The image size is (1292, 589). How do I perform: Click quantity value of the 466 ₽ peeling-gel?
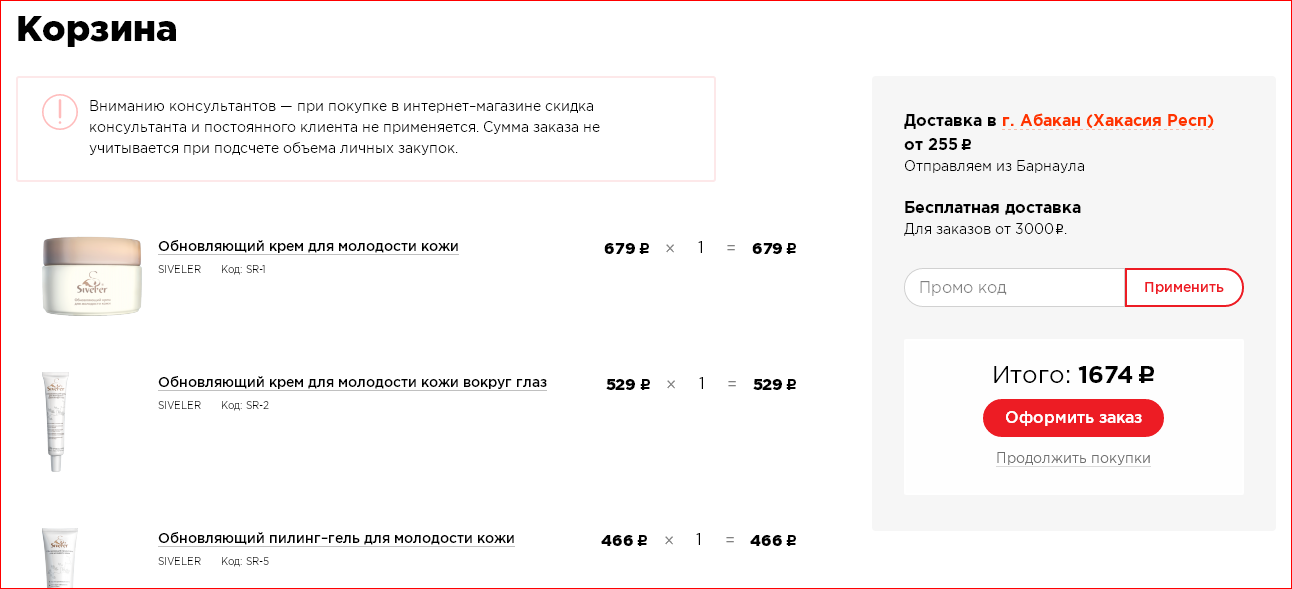point(699,540)
